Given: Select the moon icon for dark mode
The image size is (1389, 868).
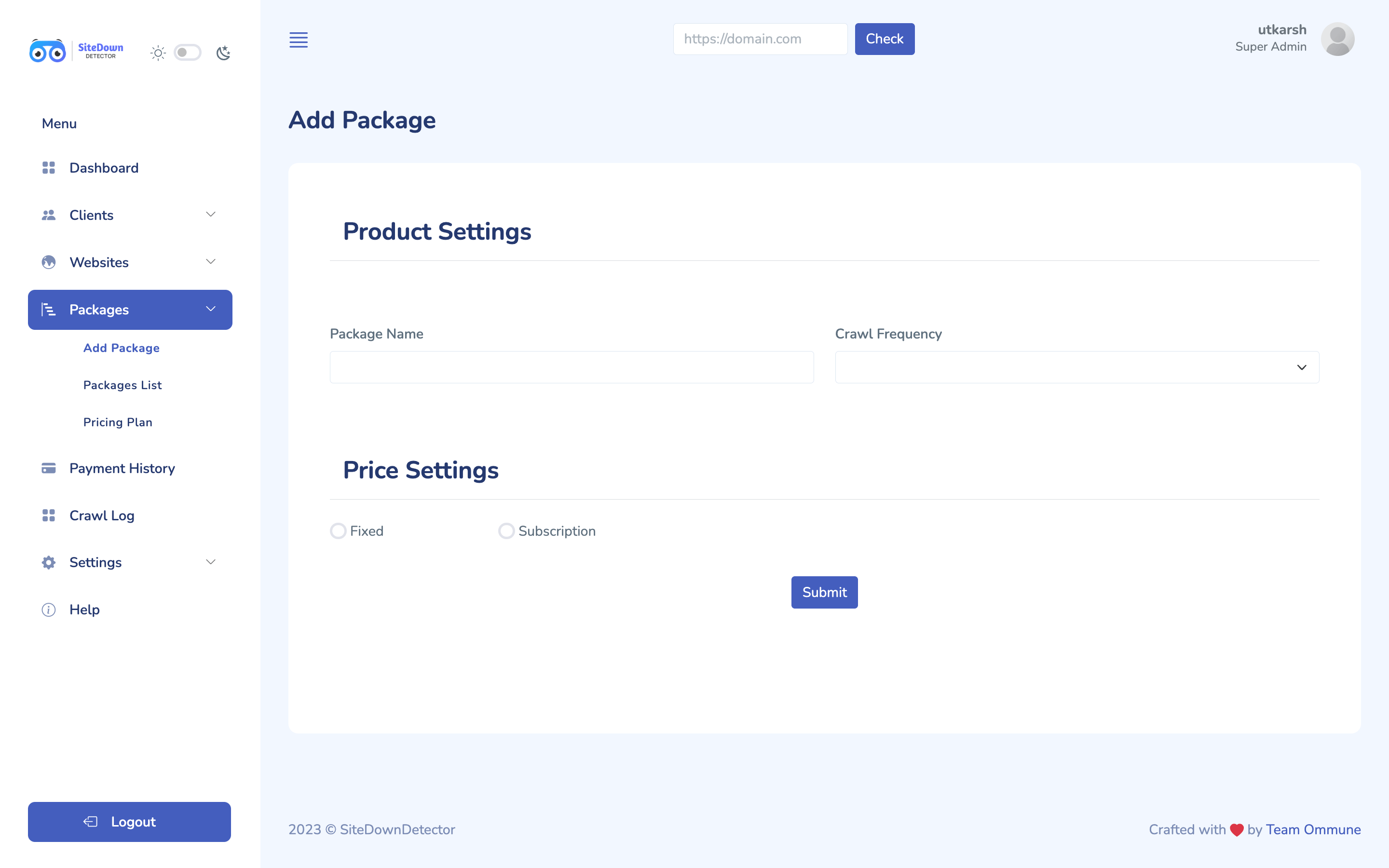Looking at the screenshot, I should pos(223,52).
